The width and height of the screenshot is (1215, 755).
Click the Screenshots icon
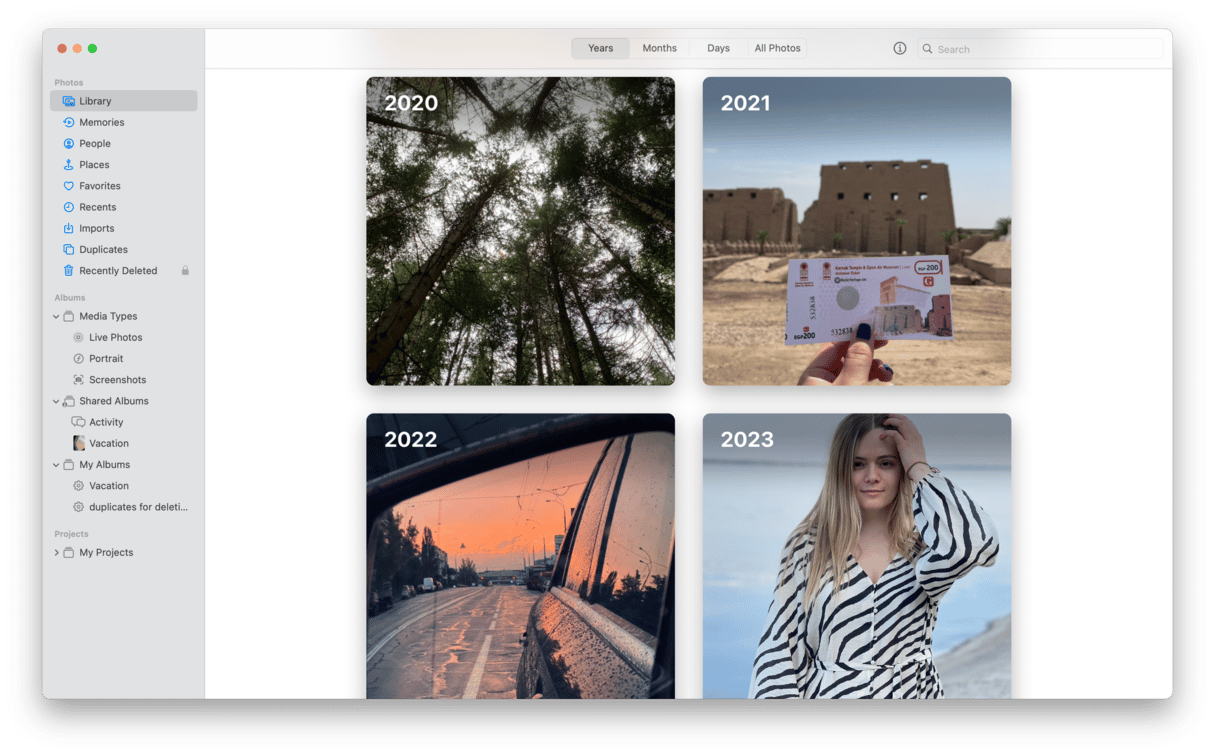[x=78, y=380]
